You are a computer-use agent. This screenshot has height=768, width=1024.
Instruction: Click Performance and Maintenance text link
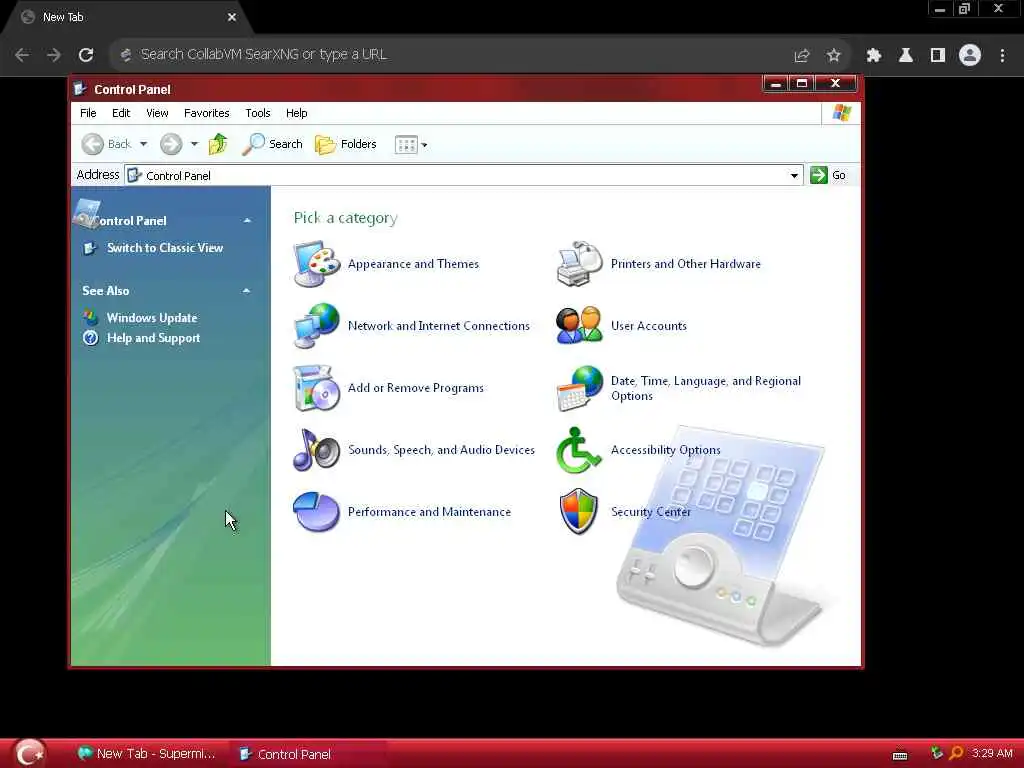429,512
